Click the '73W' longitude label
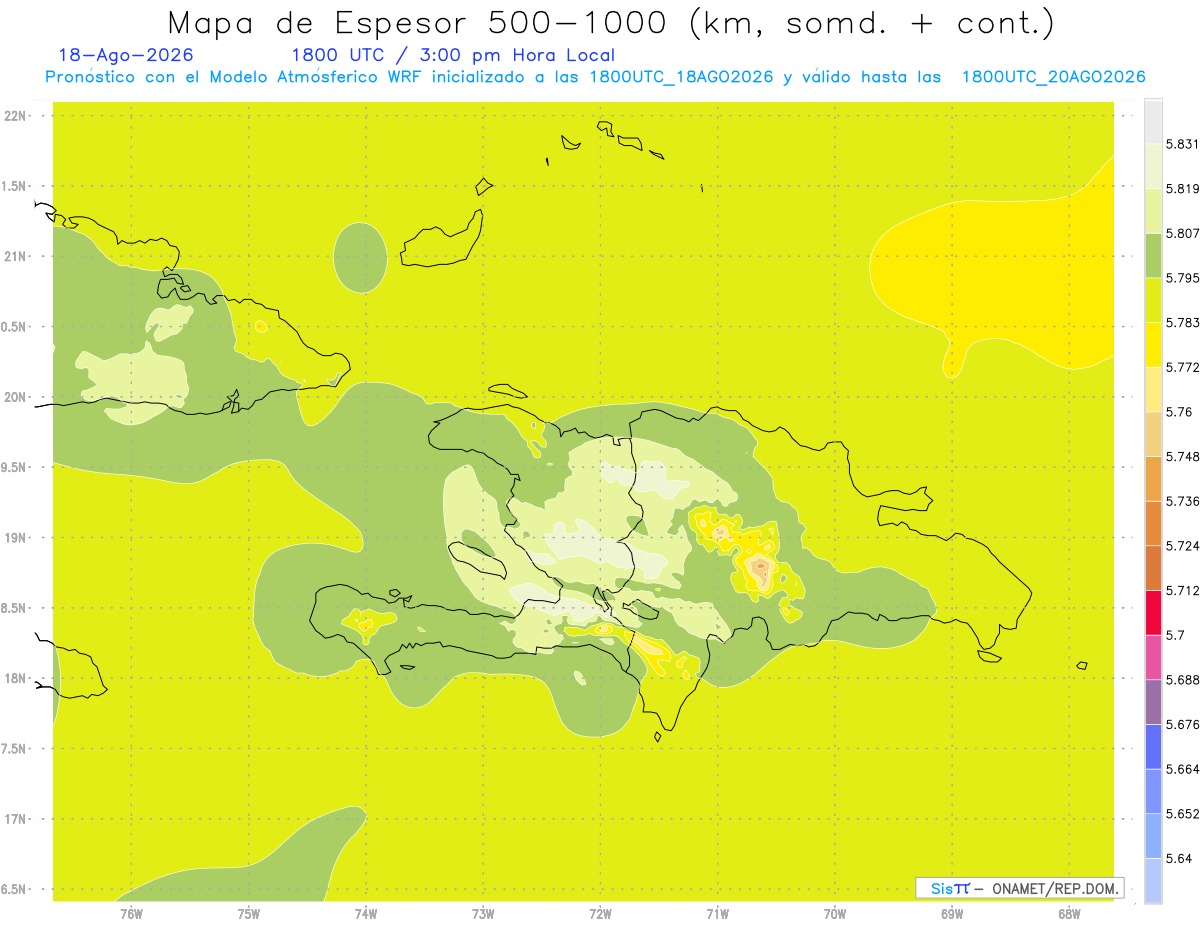Image resolution: width=1200 pixels, height=927 pixels. point(483,913)
